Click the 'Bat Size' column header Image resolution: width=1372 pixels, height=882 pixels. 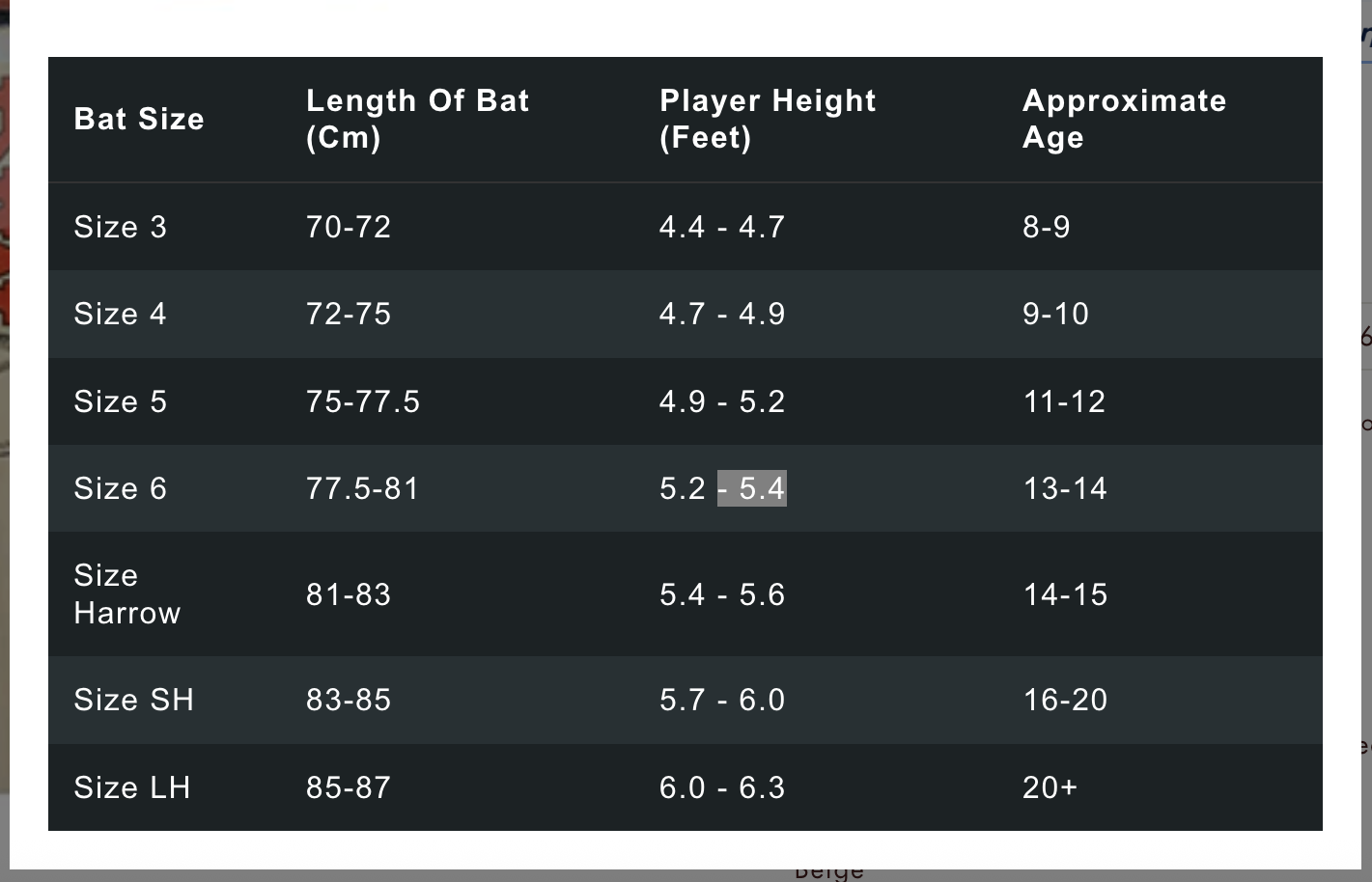(x=139, y=119)
